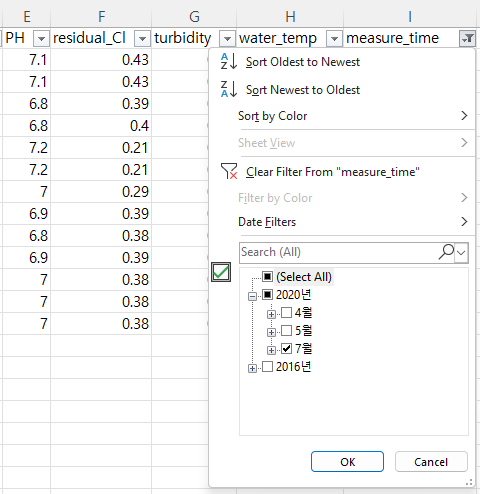Toggle the (Select All) checkbox

click(268, 276)
